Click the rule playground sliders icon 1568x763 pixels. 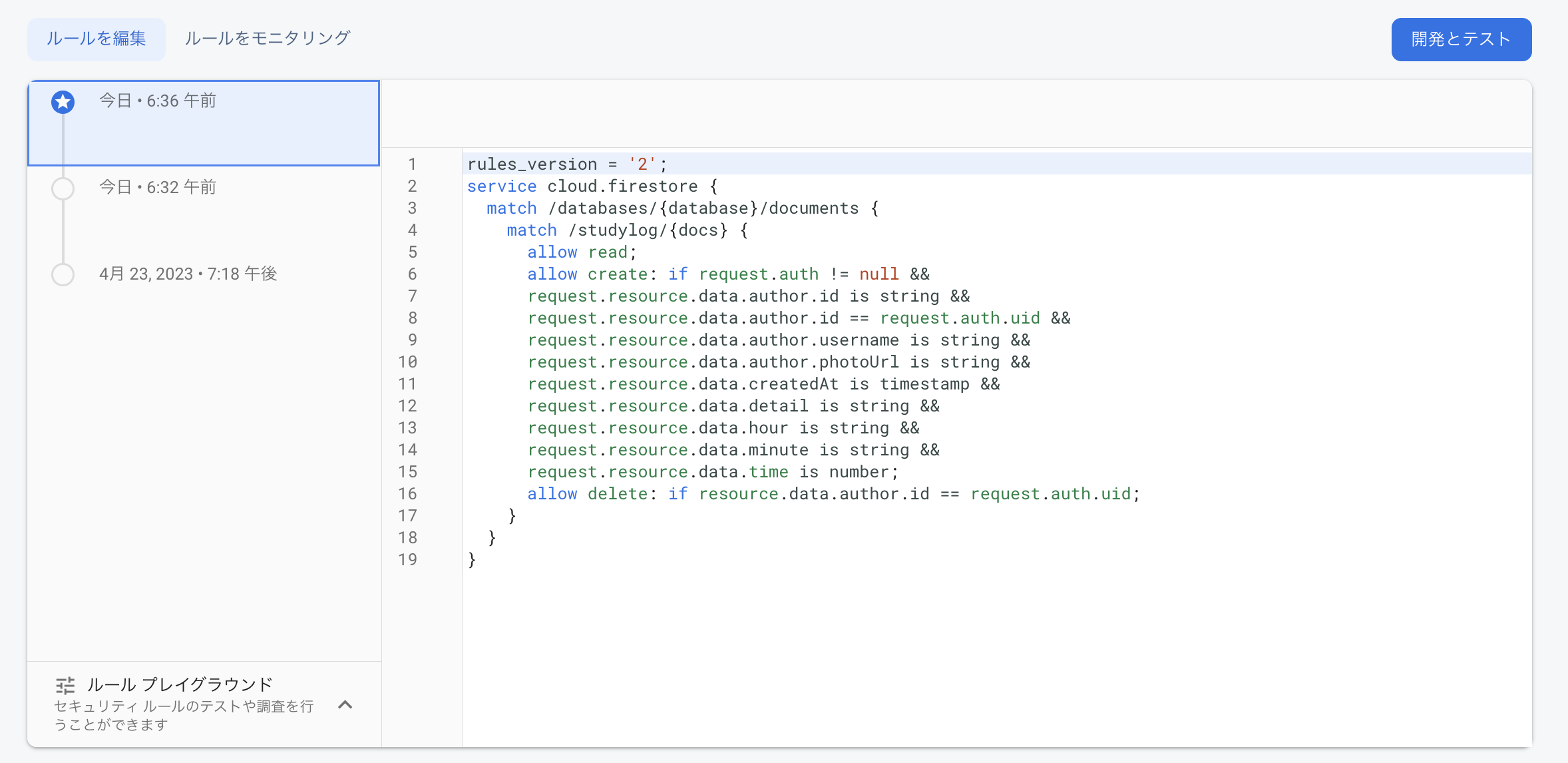pyautogui.click(x=65, y=685)
